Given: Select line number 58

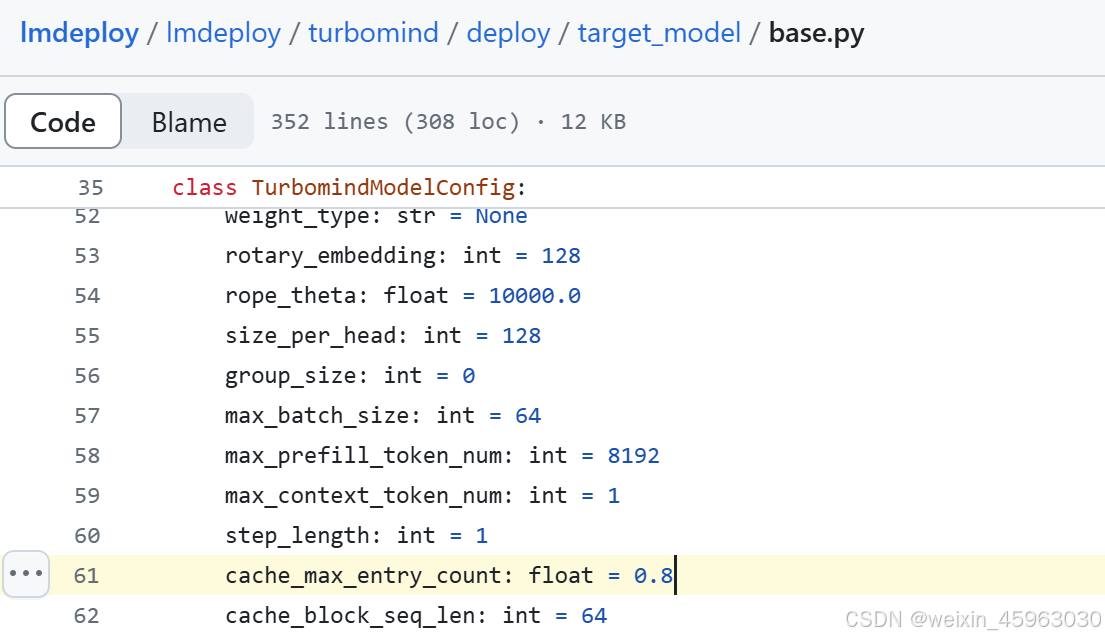Looking at the screenshot, I should tap(87, 456).
